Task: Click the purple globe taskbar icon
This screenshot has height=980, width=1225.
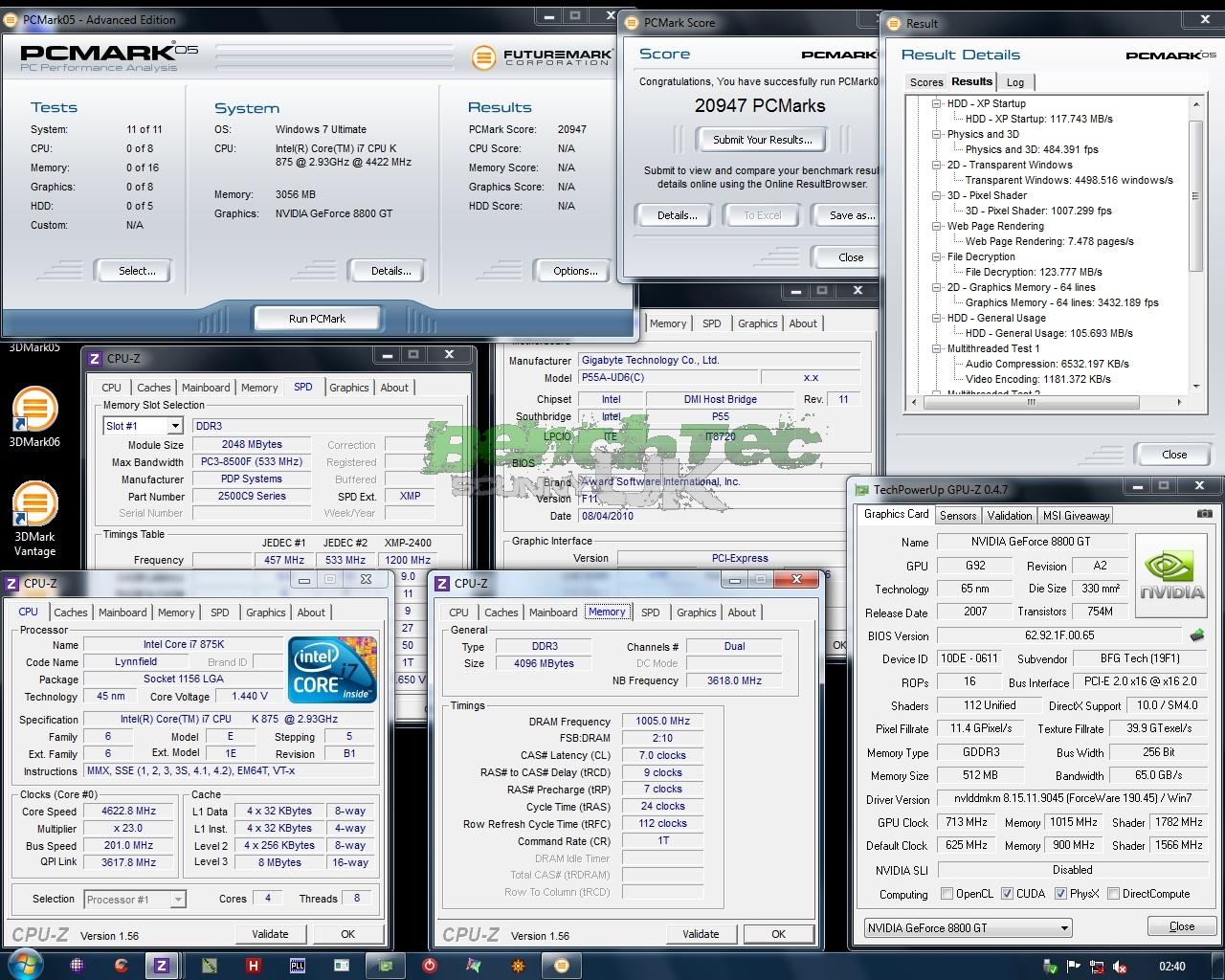Action: click(x=78, y=966)
